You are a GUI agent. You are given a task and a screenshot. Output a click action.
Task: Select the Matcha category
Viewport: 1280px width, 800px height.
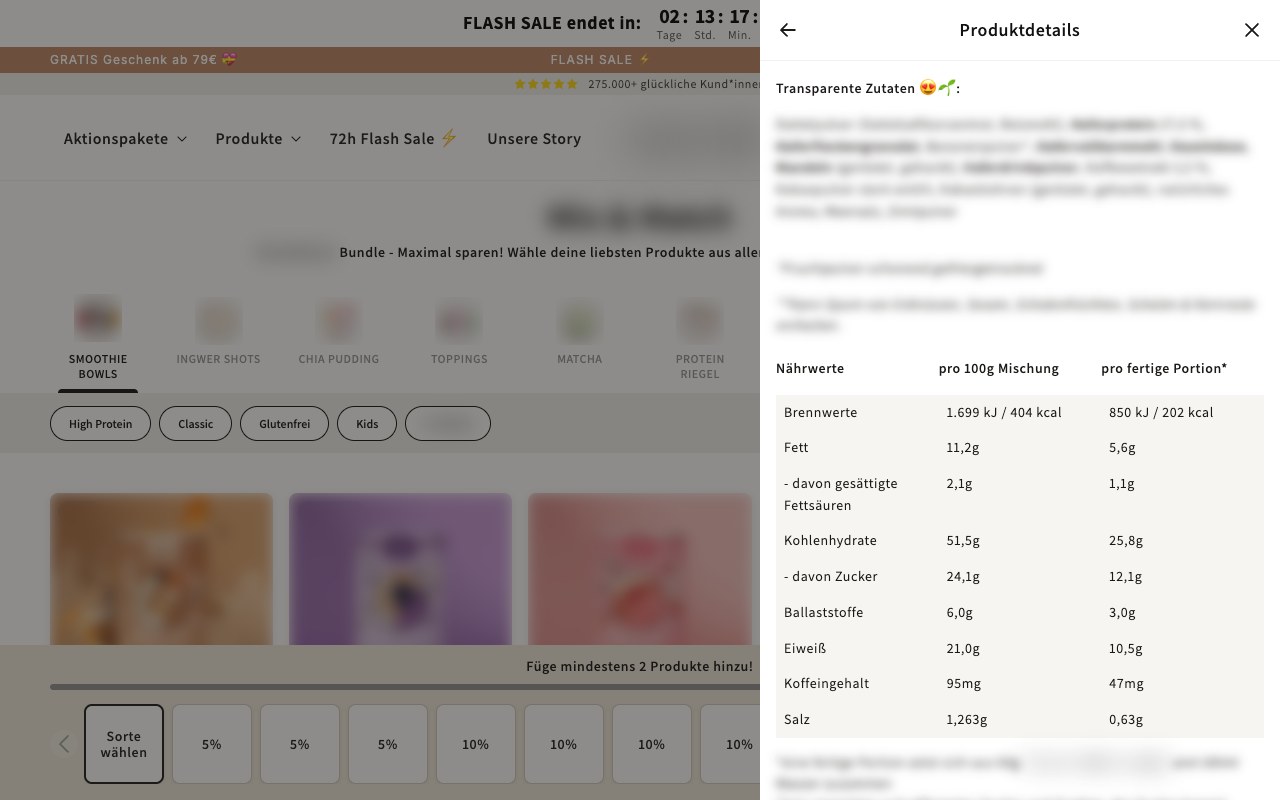click(580, 333)
